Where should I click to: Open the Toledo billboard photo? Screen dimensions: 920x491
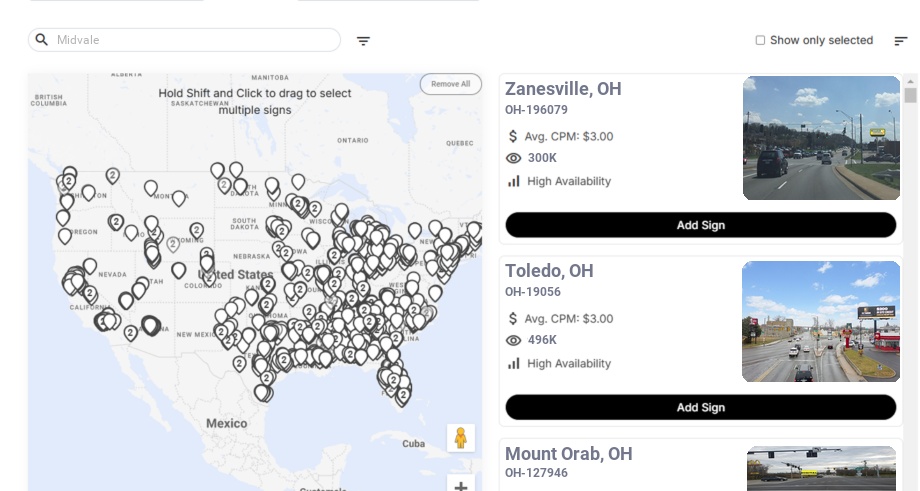coord(821,321)
